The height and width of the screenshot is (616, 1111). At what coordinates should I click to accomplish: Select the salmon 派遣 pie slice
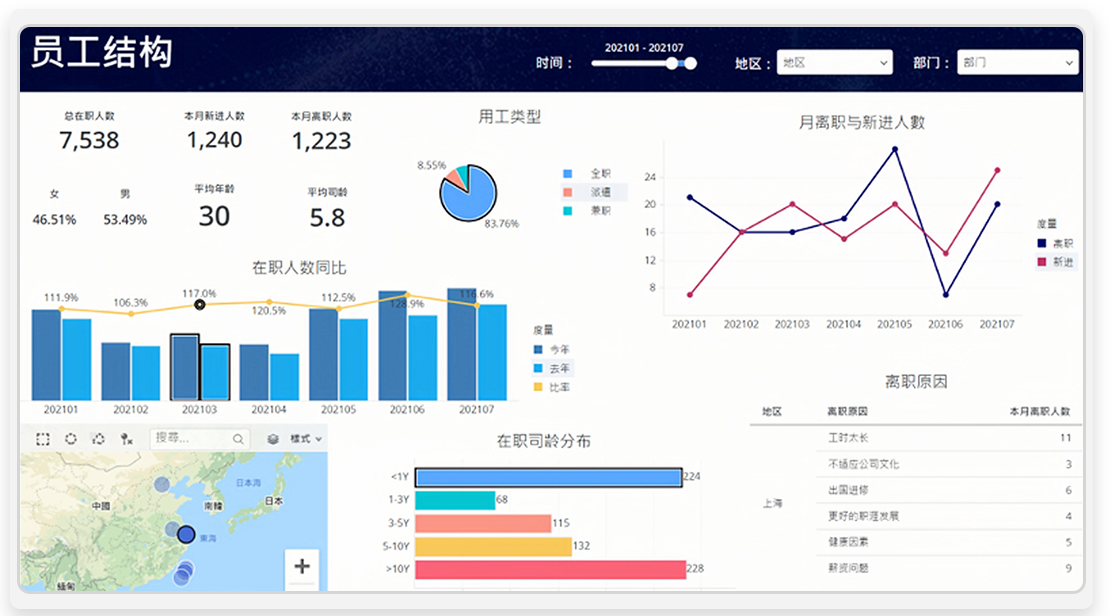(456, 180)
